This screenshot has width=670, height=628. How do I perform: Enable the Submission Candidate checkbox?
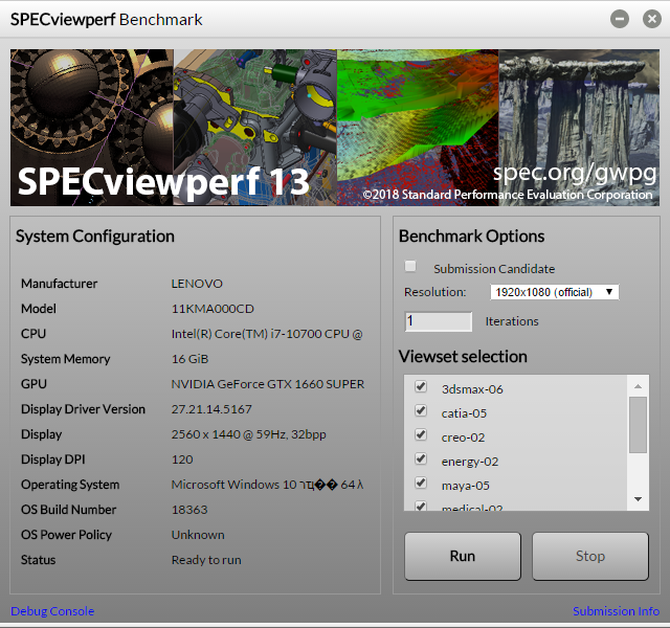[x=410, y=267]
